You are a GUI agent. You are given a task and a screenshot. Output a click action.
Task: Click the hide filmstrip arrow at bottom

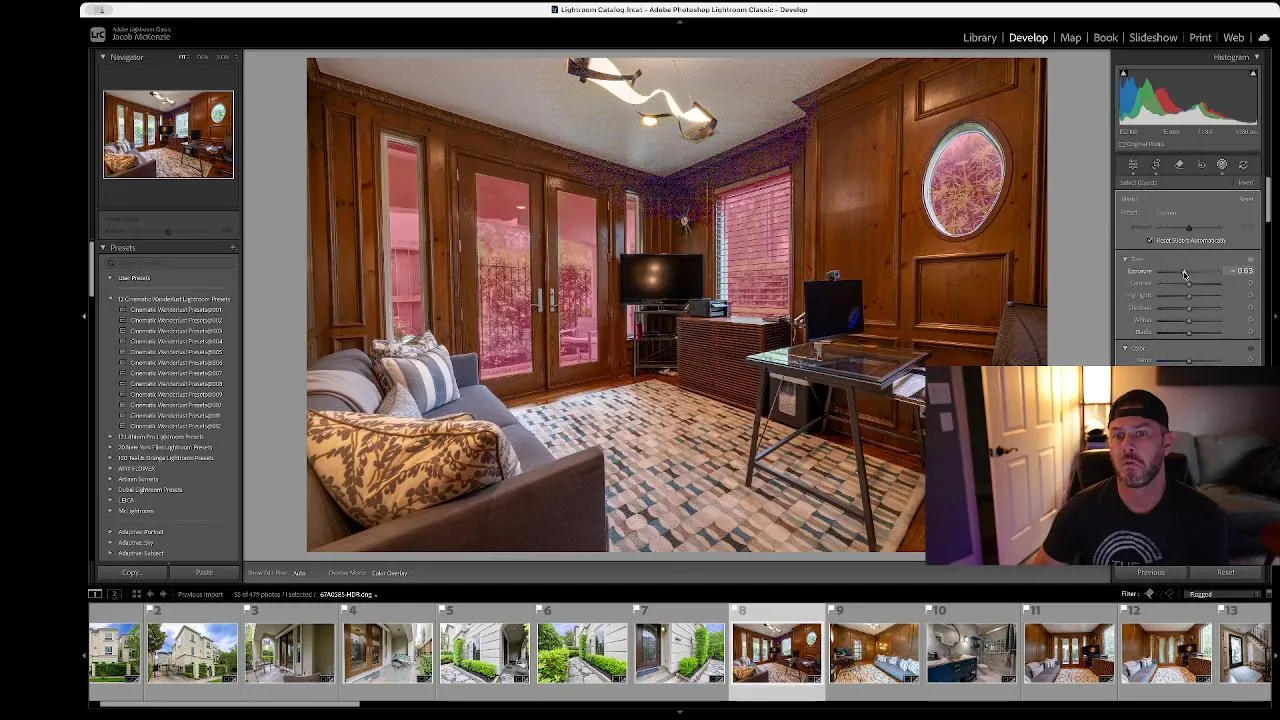pos(680,713)
